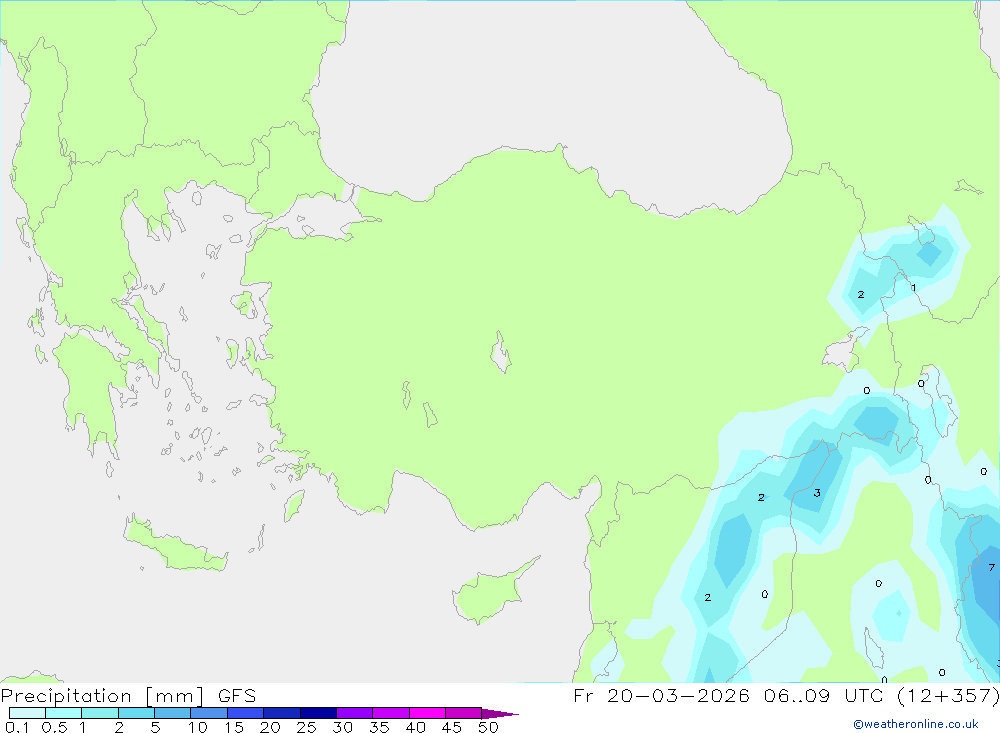1000x733 pixels.
Task: Click the legend tick label "10"
Action: pos(198,727)
